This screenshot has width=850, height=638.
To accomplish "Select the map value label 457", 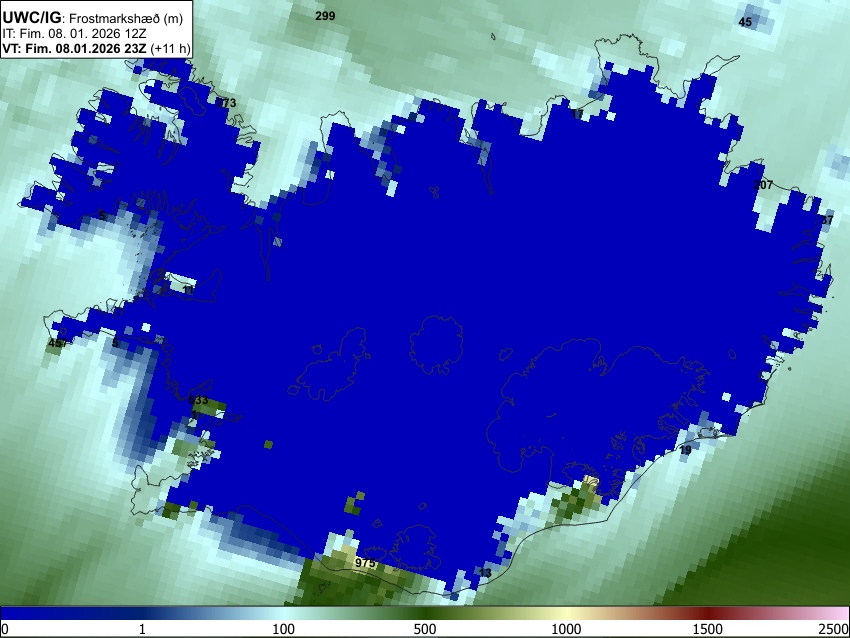I will pos(58,343).
